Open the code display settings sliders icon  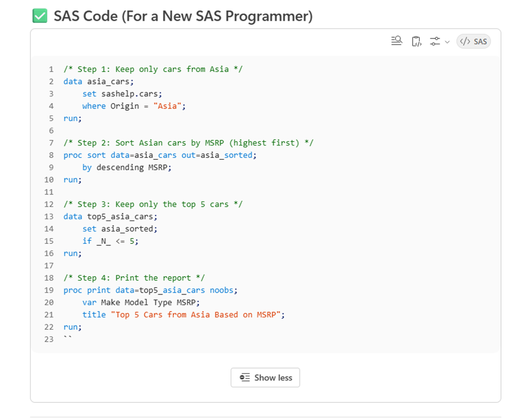click(x=435, y=41)
